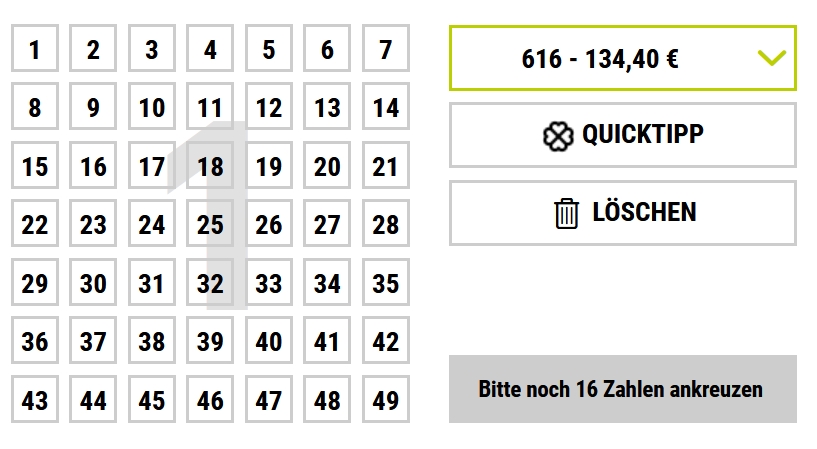Screen dimensions: 817x449
Task: Check number 45 in the bottom row
Action: tap(152, 399)
